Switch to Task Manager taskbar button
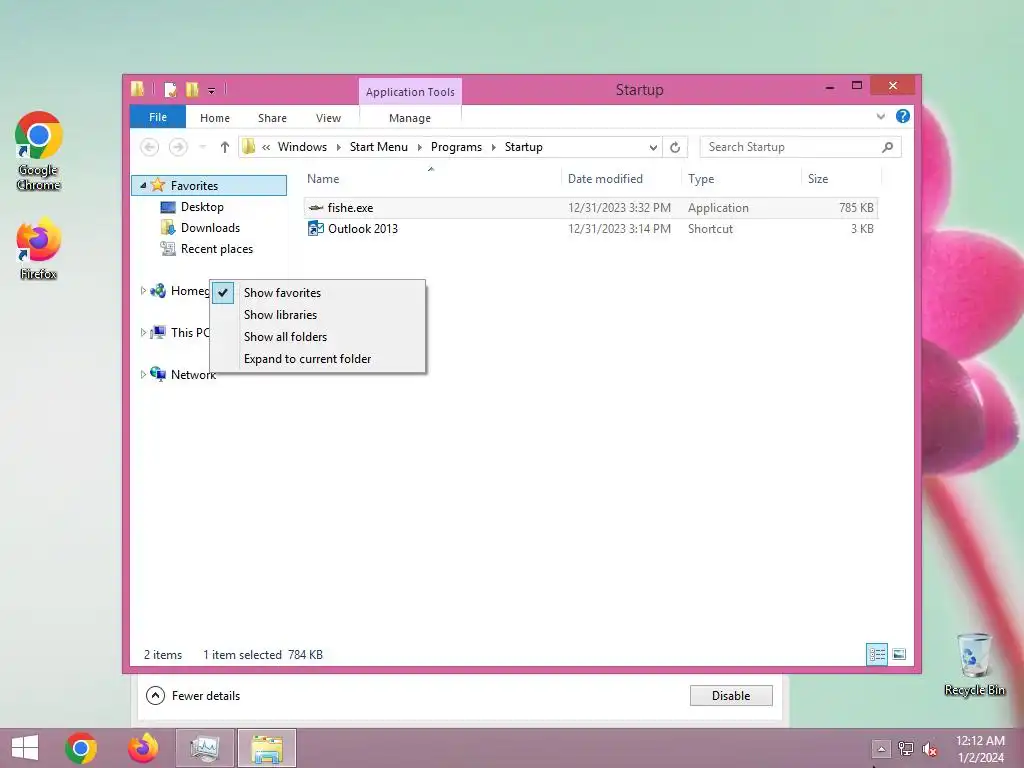The width and height of the screenshot is (1024, 768). pyautogui.click(x=204, y=748)
